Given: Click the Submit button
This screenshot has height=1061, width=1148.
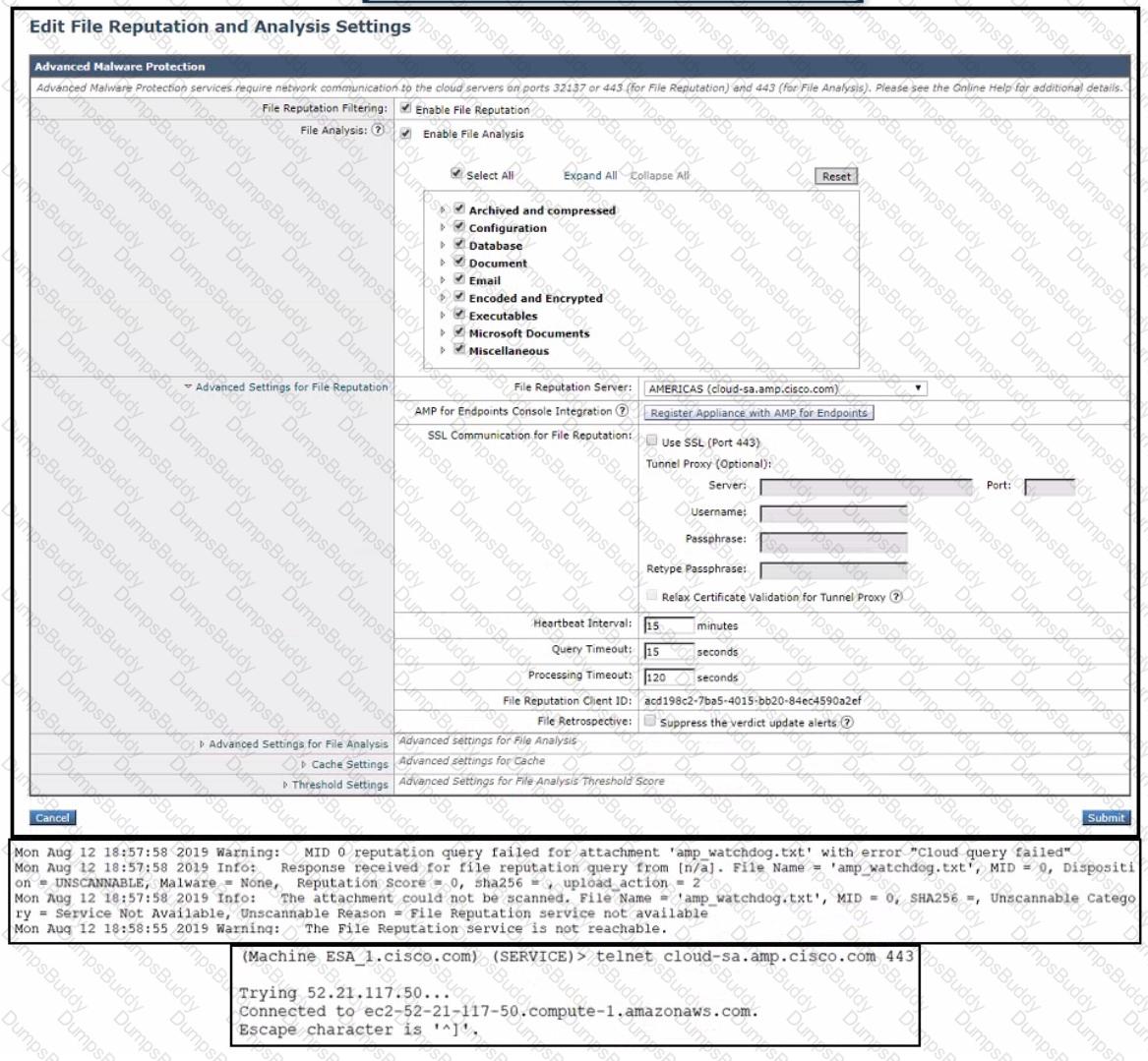Looking at the screenshot, I should point(1106,818).
